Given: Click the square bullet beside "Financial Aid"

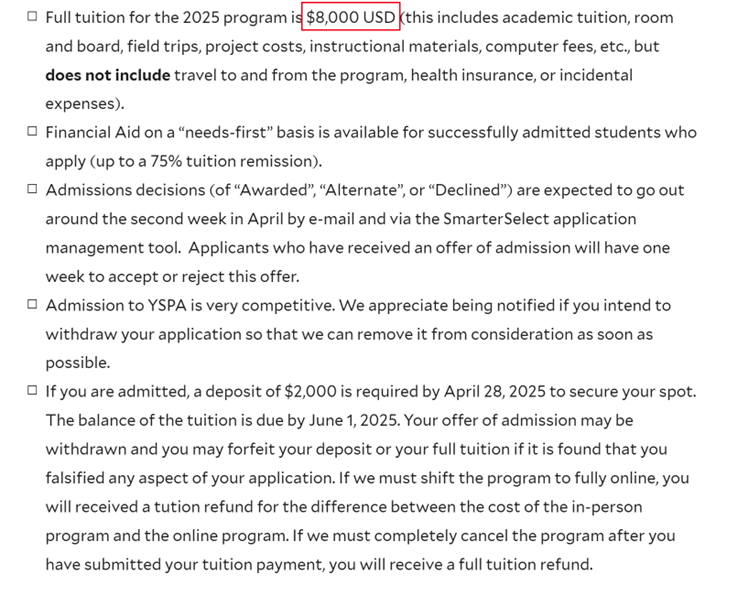Looking at the screenshot, I should click(32, 132).
